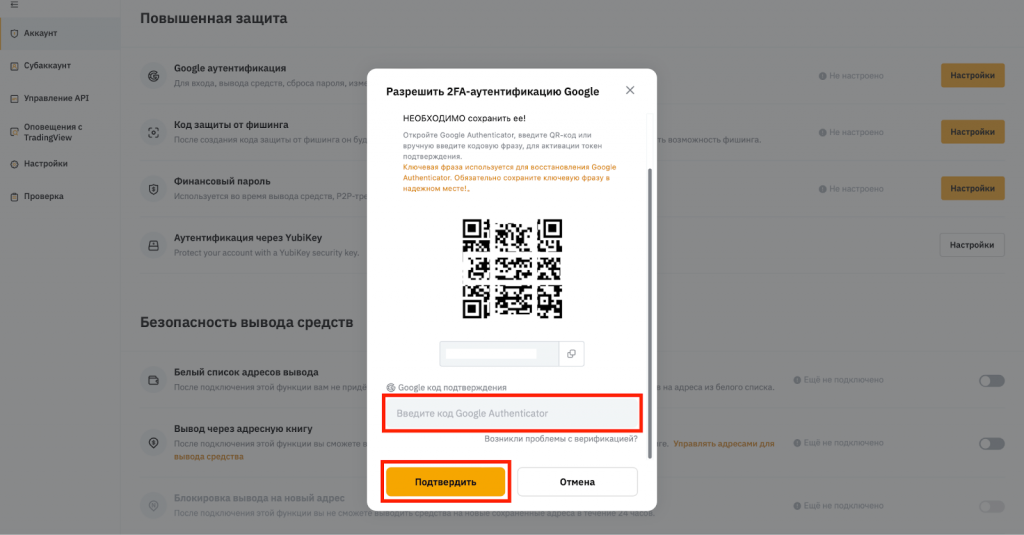
Task: Toggle the withdrawal address whitelist switch
Action: (x=991, y=381)
